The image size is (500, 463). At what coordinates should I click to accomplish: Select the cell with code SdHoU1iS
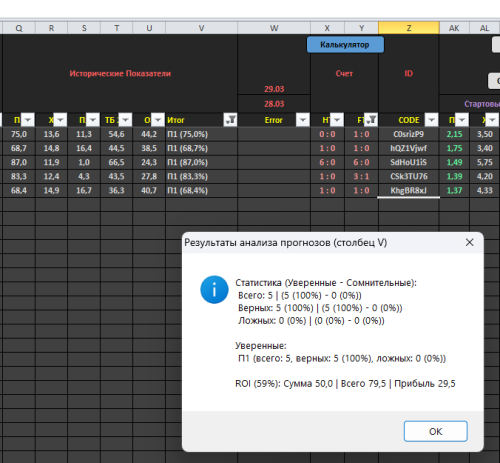409,162
